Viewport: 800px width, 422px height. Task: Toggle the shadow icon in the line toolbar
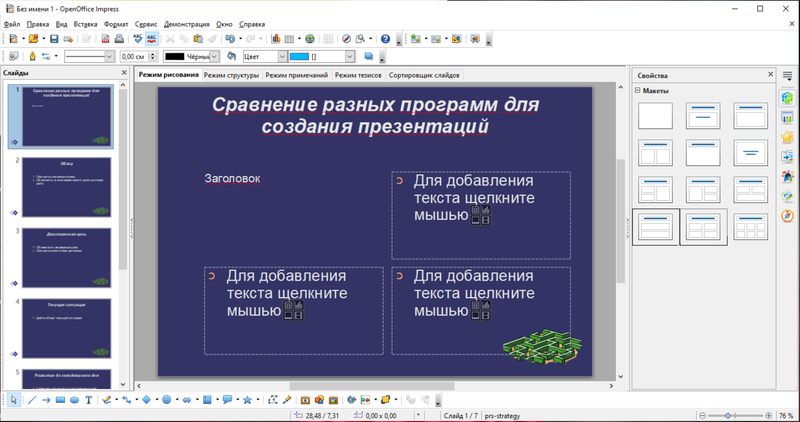coord(368,56)
